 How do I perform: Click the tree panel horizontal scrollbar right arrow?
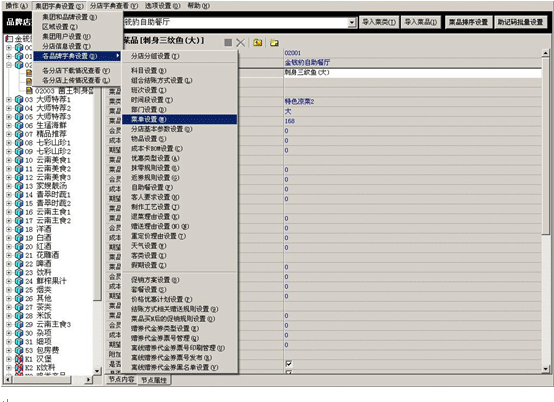88,380
